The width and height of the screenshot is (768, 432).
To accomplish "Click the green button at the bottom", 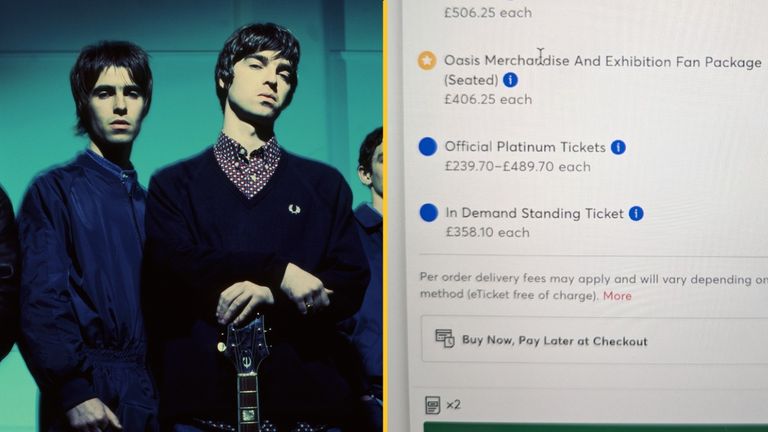I will [596, 427].
